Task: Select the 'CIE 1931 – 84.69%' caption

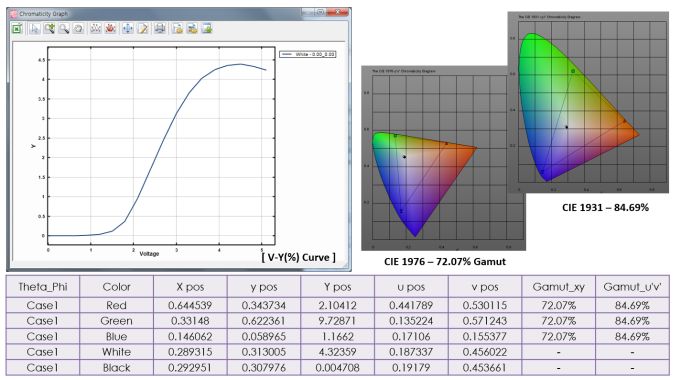Action: [605, 208]
